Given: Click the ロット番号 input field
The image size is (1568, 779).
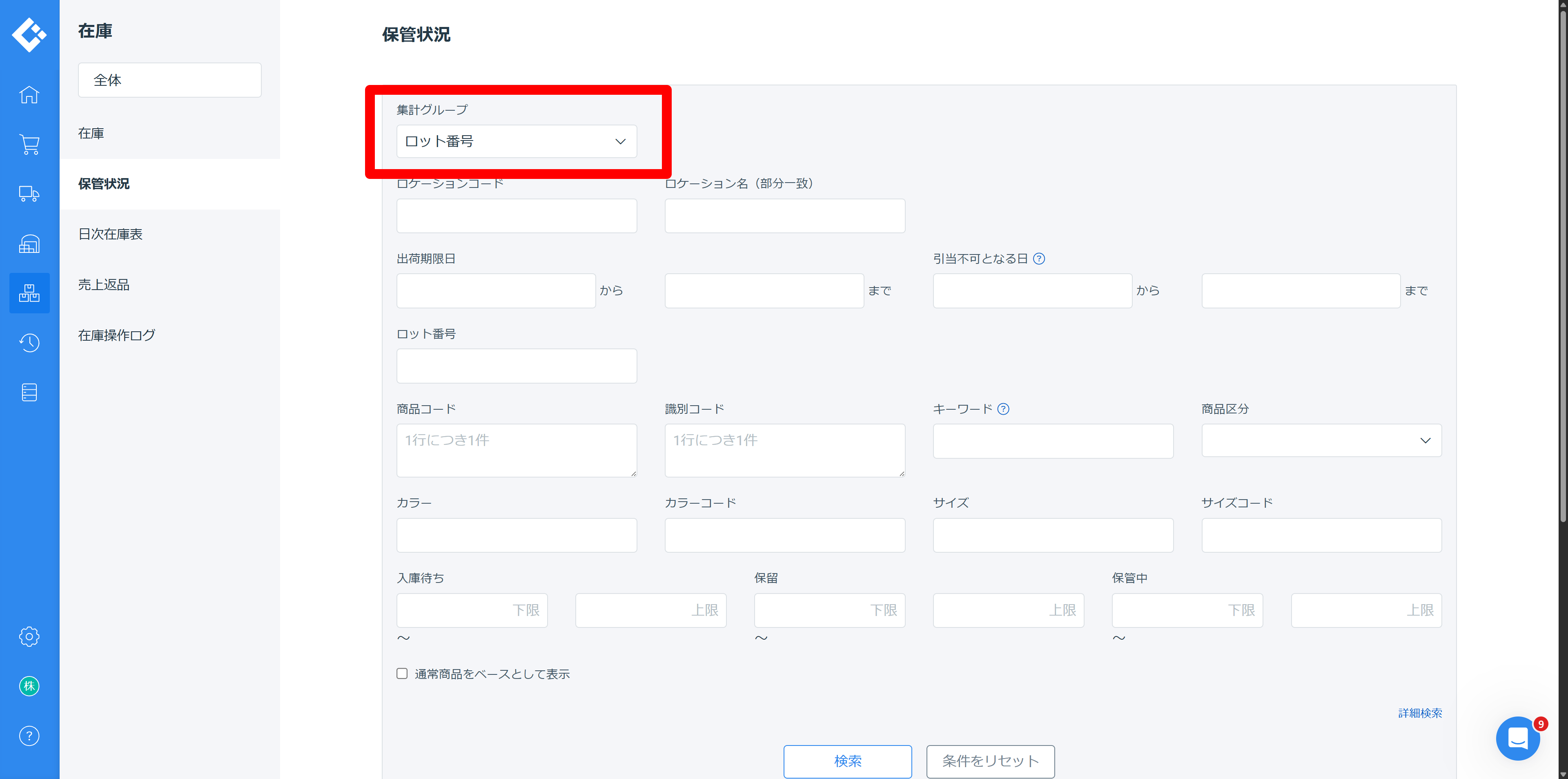Looking at the screenshot, I should pyautogui.click(x=516, y=366).
